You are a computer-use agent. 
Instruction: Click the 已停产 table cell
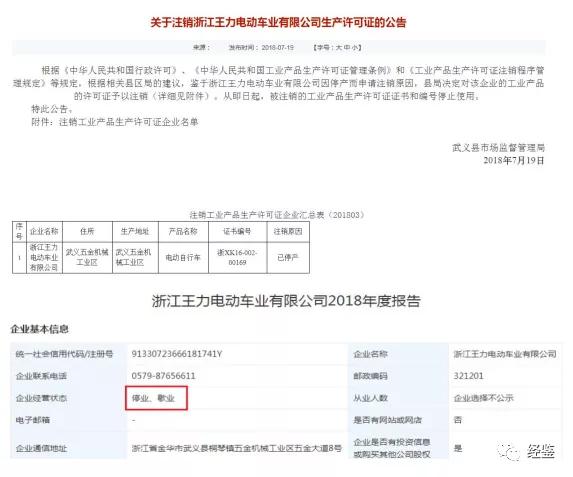coord(288,258)
